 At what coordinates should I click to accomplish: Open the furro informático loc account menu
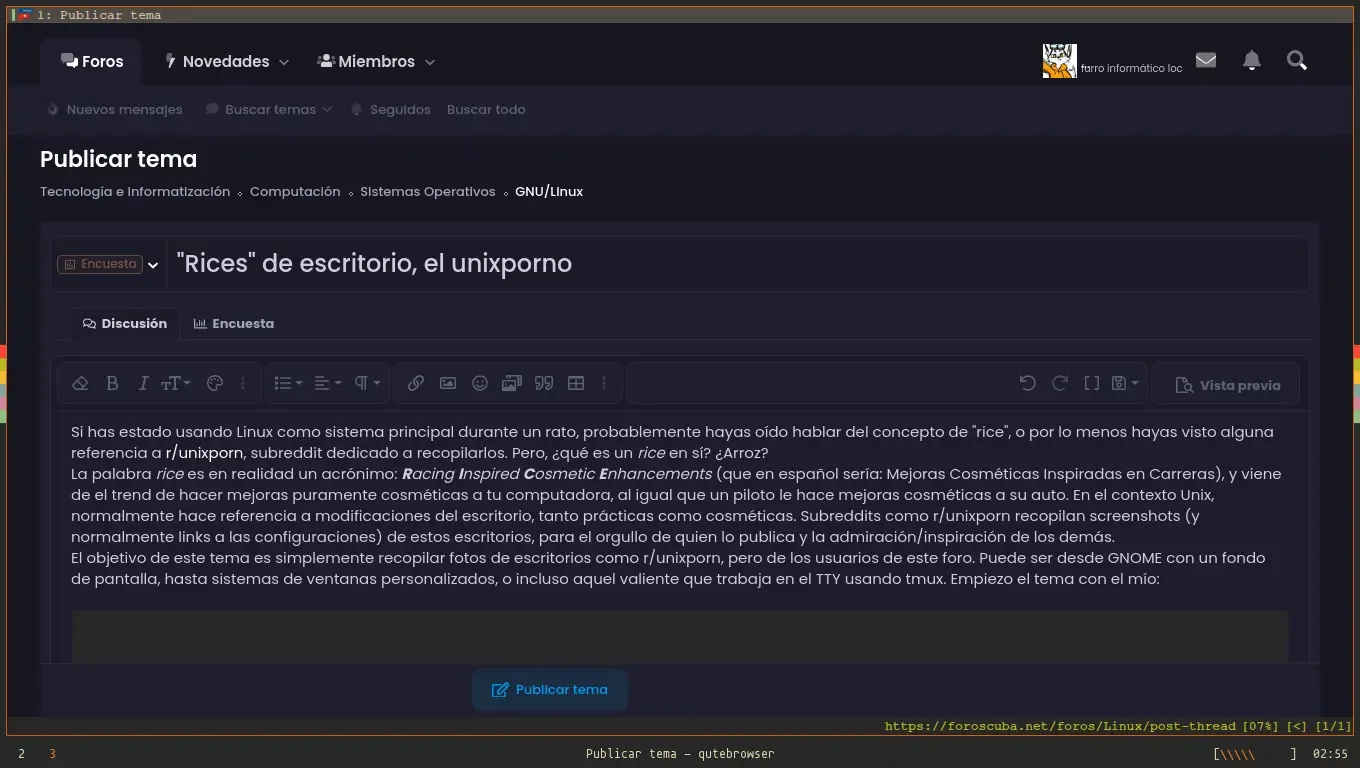point(1131,68)
